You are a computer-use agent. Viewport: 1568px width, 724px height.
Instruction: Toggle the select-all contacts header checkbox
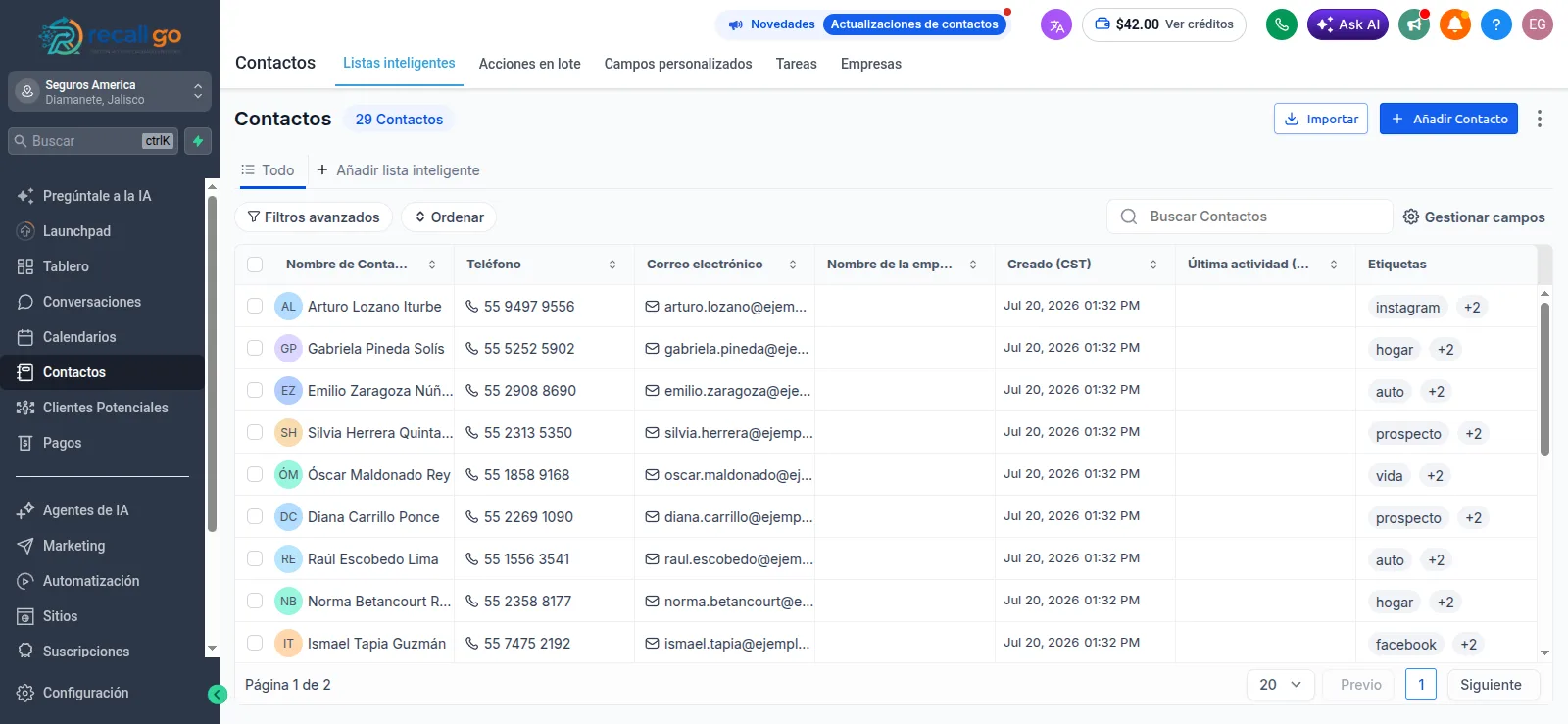point(255,265)
